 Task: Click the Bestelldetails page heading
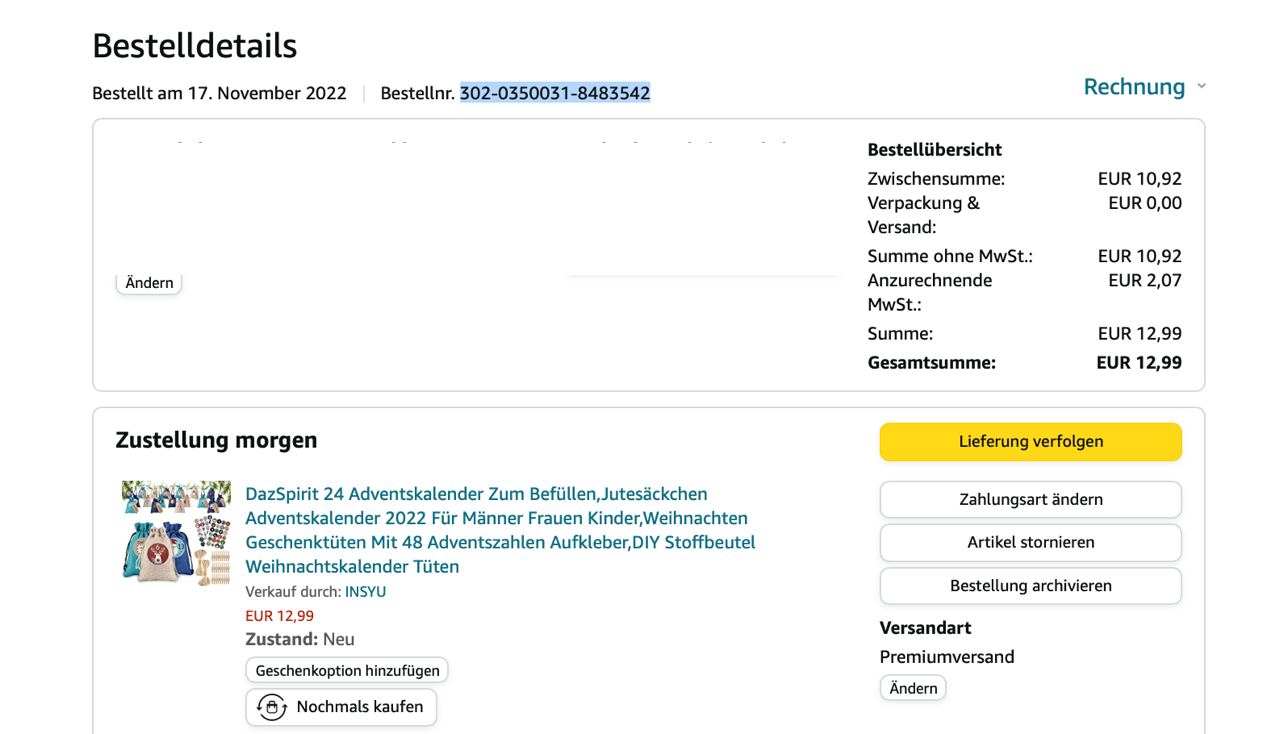[x=195, y=46]
